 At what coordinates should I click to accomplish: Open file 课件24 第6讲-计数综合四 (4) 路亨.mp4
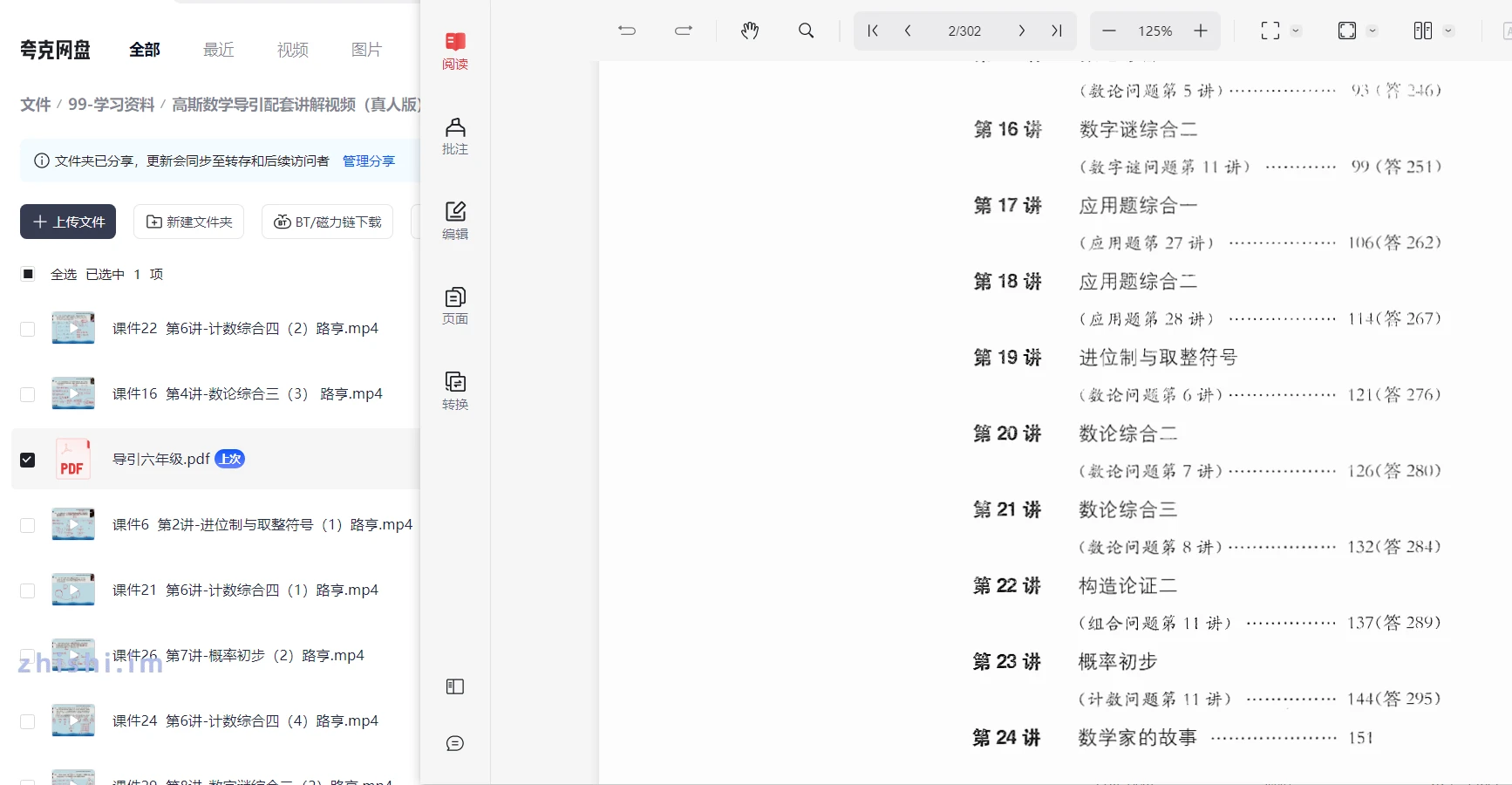coord(245,720)
